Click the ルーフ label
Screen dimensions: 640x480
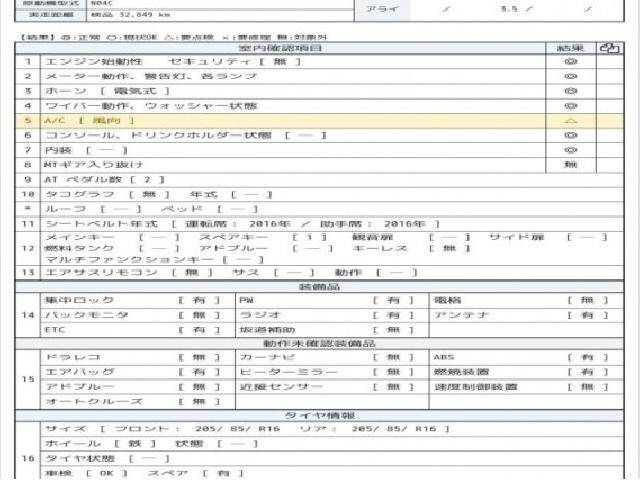click(66, 209)
